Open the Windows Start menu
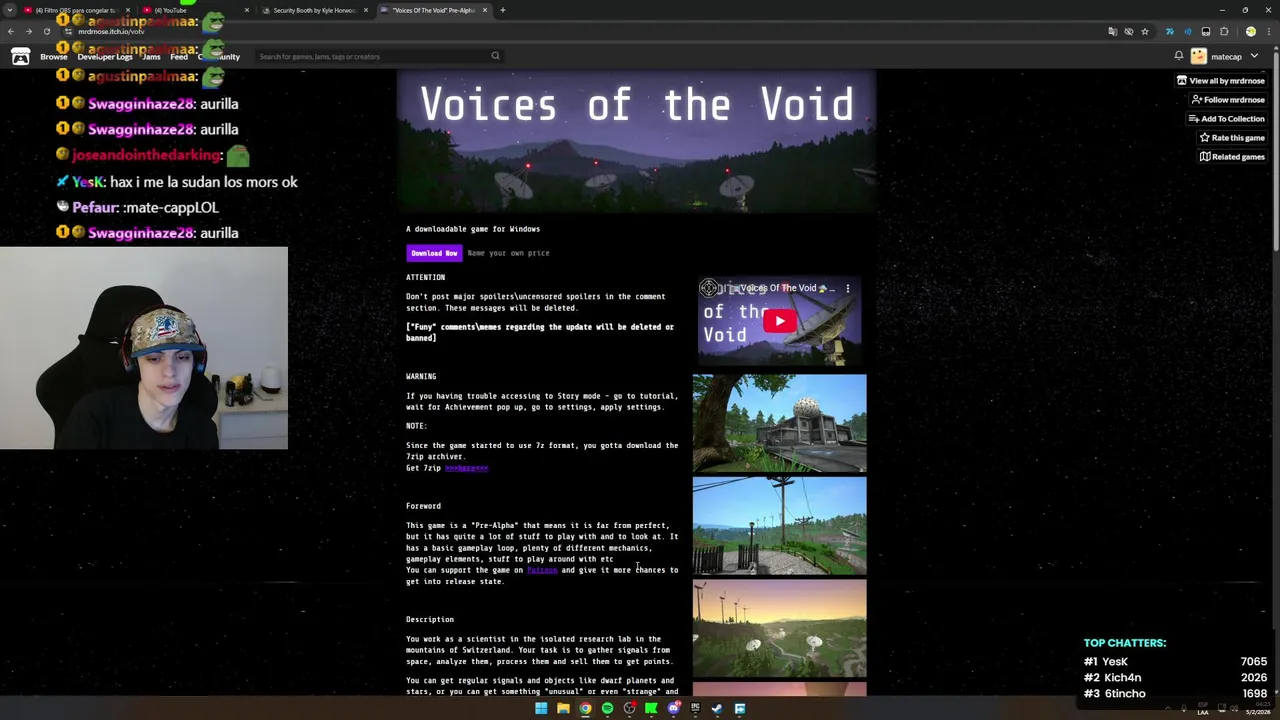Viewport: 1280px width, 720px height. click(x=541, y=708)
